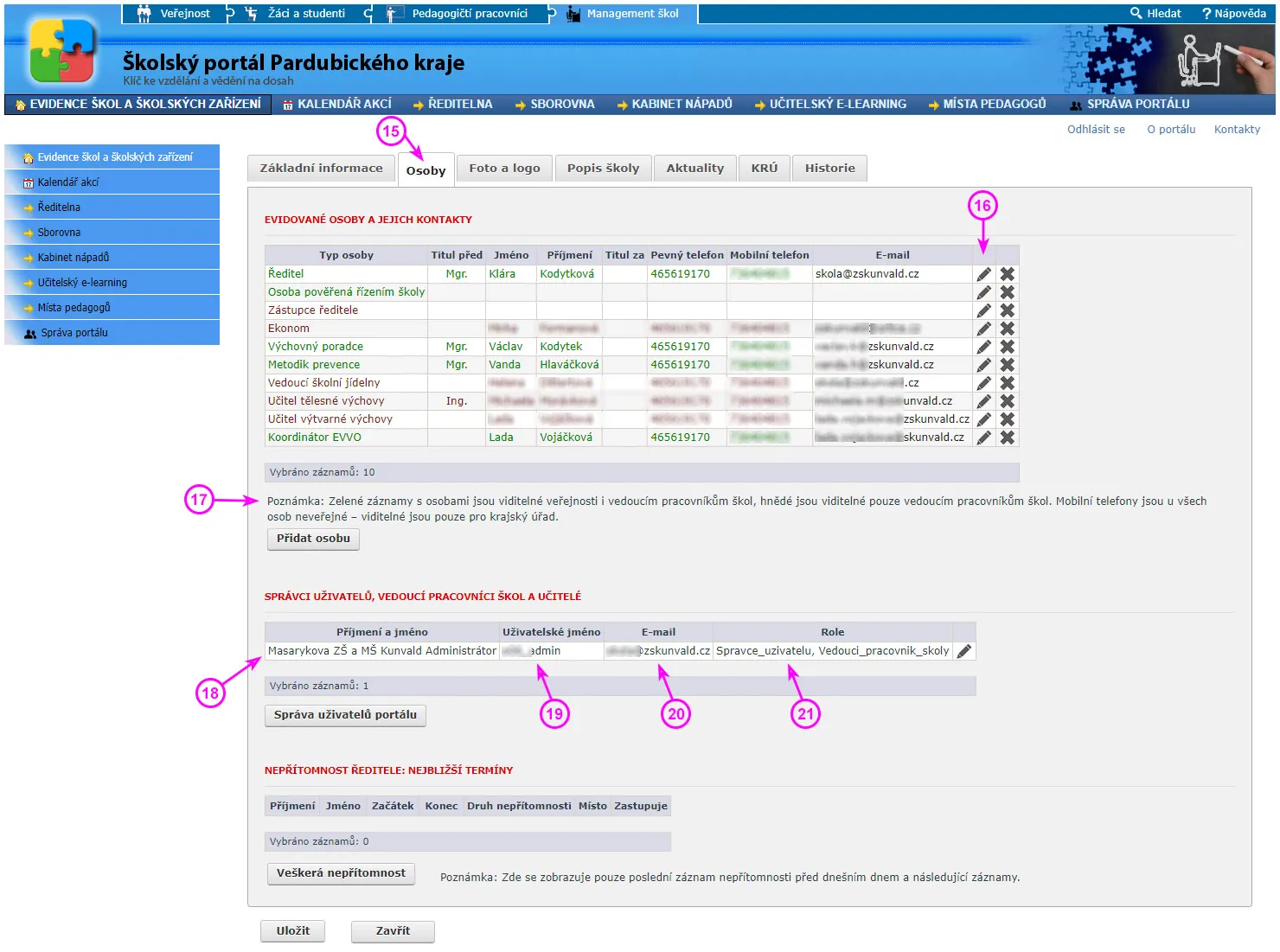This screenshot has height=952, width=1280.
Task: Open sidebar Kalendář akcí
Action: 112,182
